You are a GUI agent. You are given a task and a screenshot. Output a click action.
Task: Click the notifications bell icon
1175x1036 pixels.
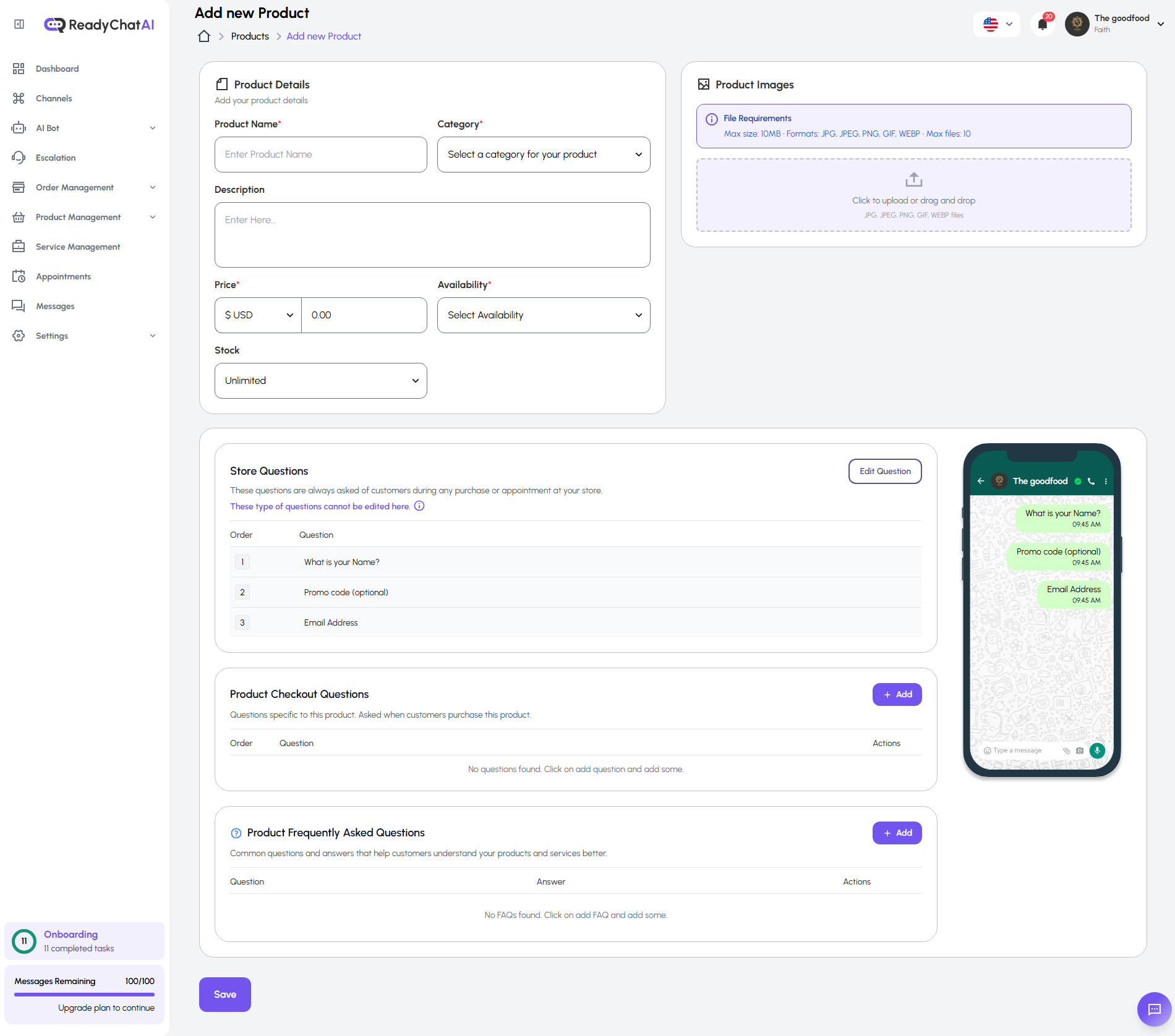(1042, 25)
